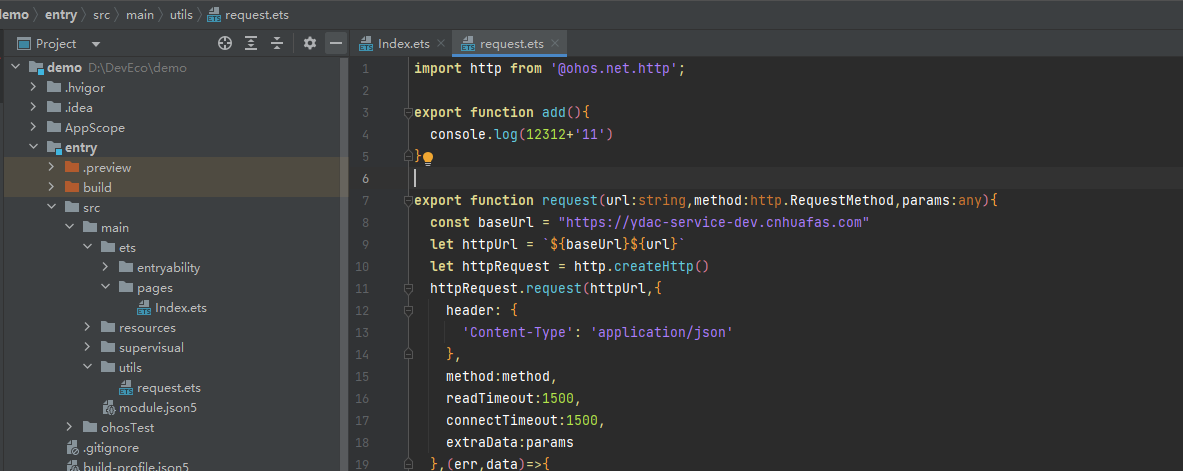Collapse the utils folder
The image size is (1183, 471).
coord(88,368)
